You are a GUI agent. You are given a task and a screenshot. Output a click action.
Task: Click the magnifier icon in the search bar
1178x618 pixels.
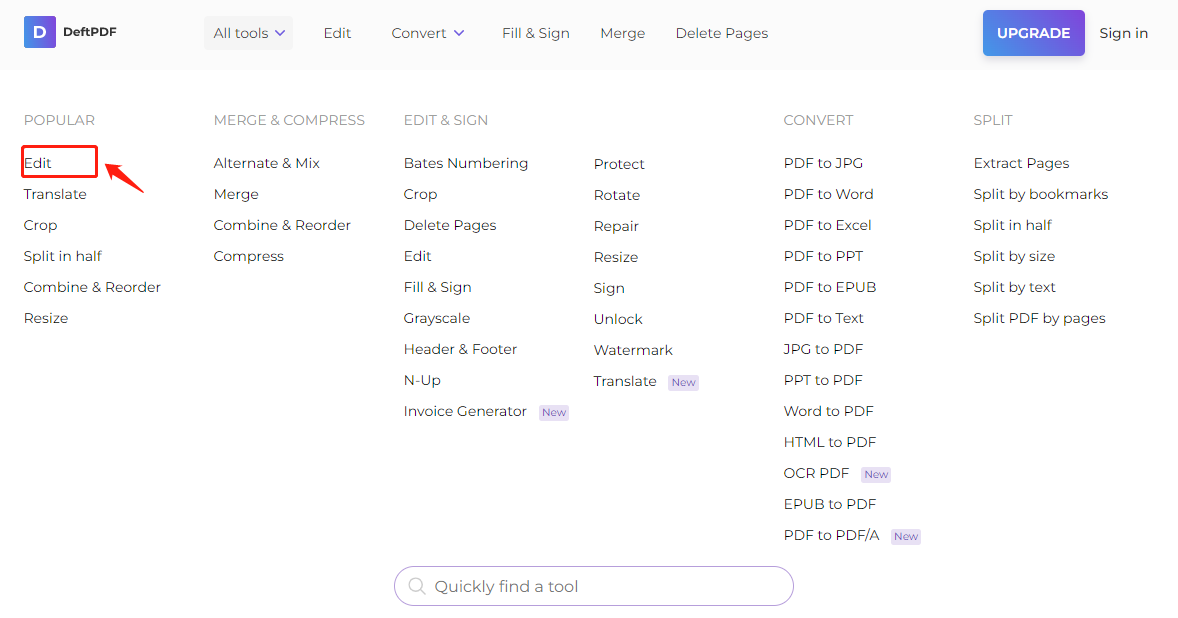(417, 586)
